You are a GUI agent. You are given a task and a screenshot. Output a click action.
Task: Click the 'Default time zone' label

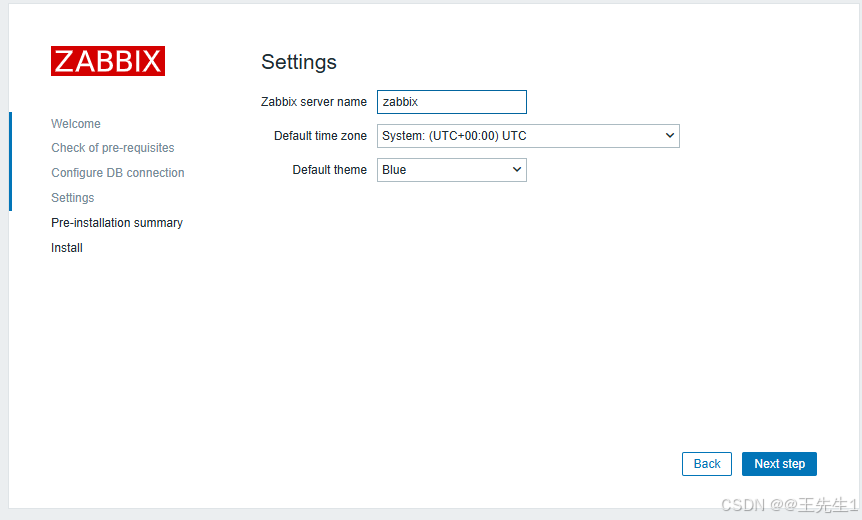click(320, 136)
